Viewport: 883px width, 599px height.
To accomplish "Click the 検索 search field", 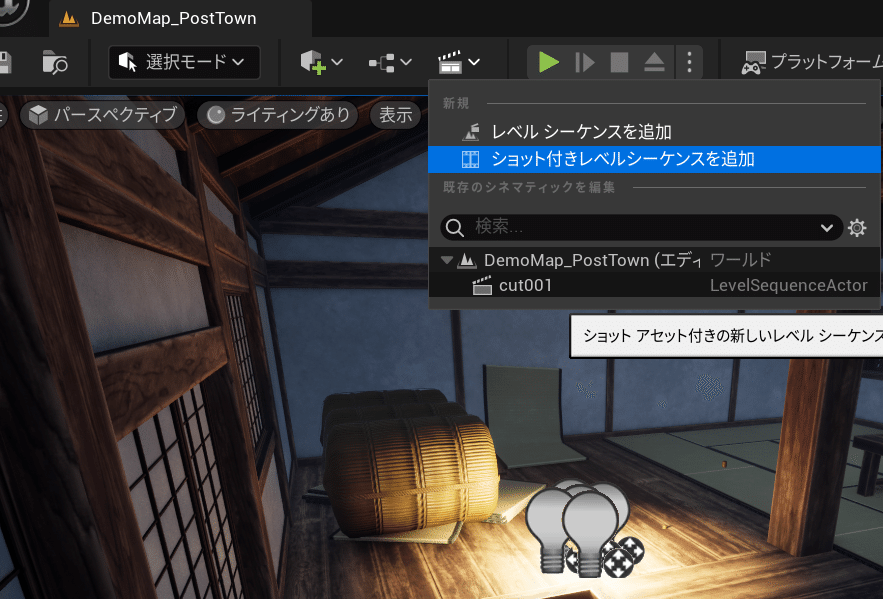I will coord(641,227).
